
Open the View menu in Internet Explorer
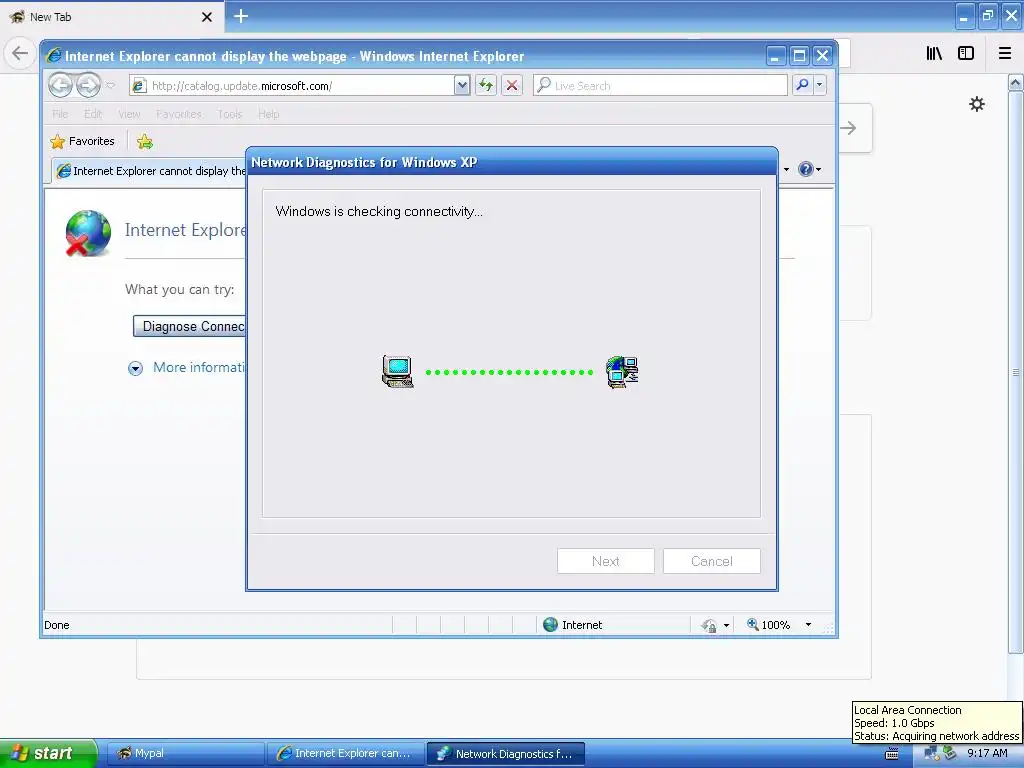[129, 114]
